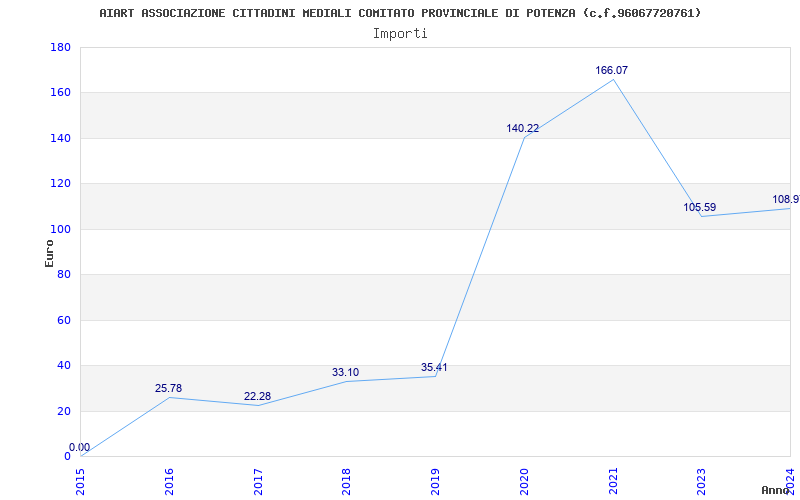Click the 40 y-axis tick label
The width and height of the screenshot is (800, 500).
[64, 365]
